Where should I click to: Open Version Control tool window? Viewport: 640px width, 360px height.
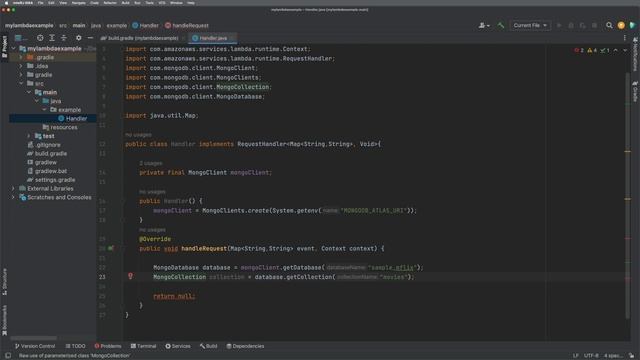pos(35,346)
